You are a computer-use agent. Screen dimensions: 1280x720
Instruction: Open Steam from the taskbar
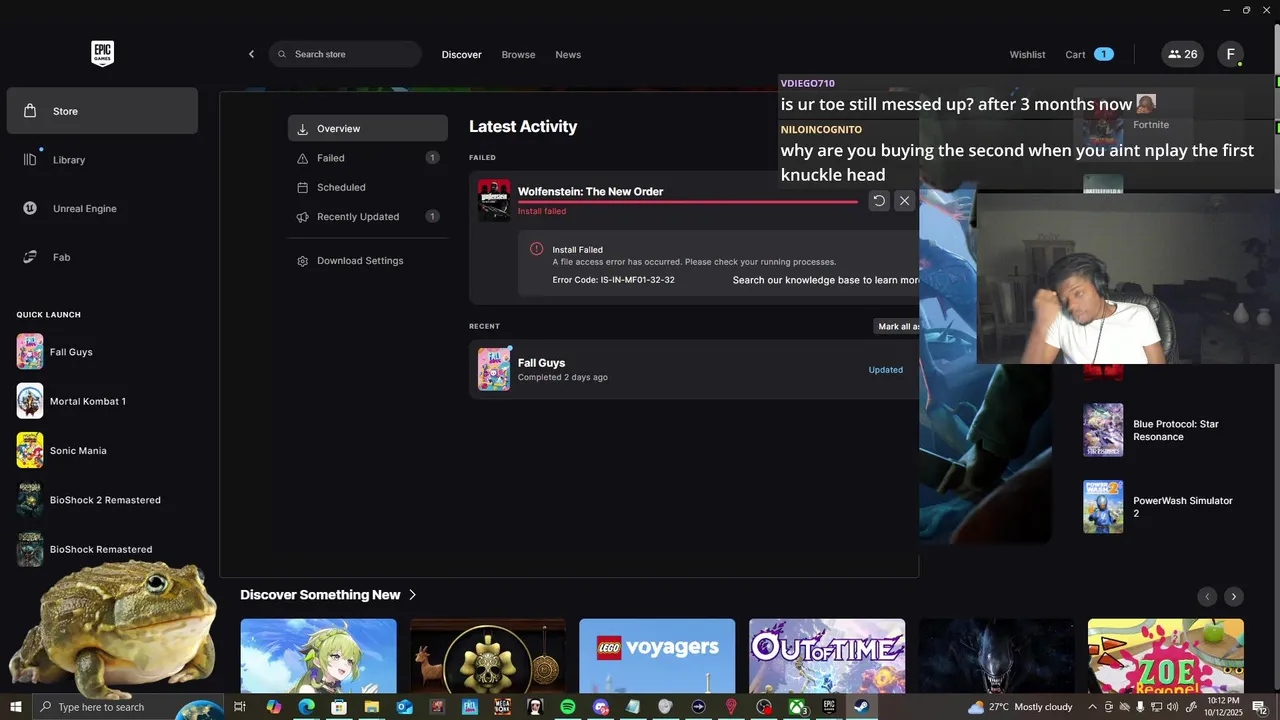pyautogui.click(x=861, y=707)
